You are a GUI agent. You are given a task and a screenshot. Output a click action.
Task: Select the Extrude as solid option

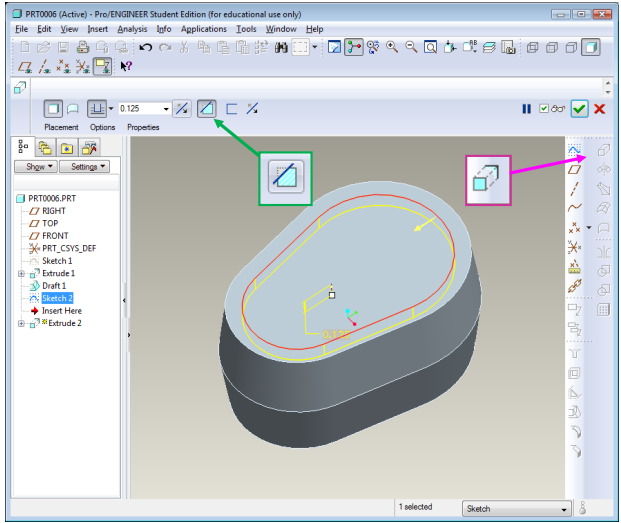click(53, 108)
